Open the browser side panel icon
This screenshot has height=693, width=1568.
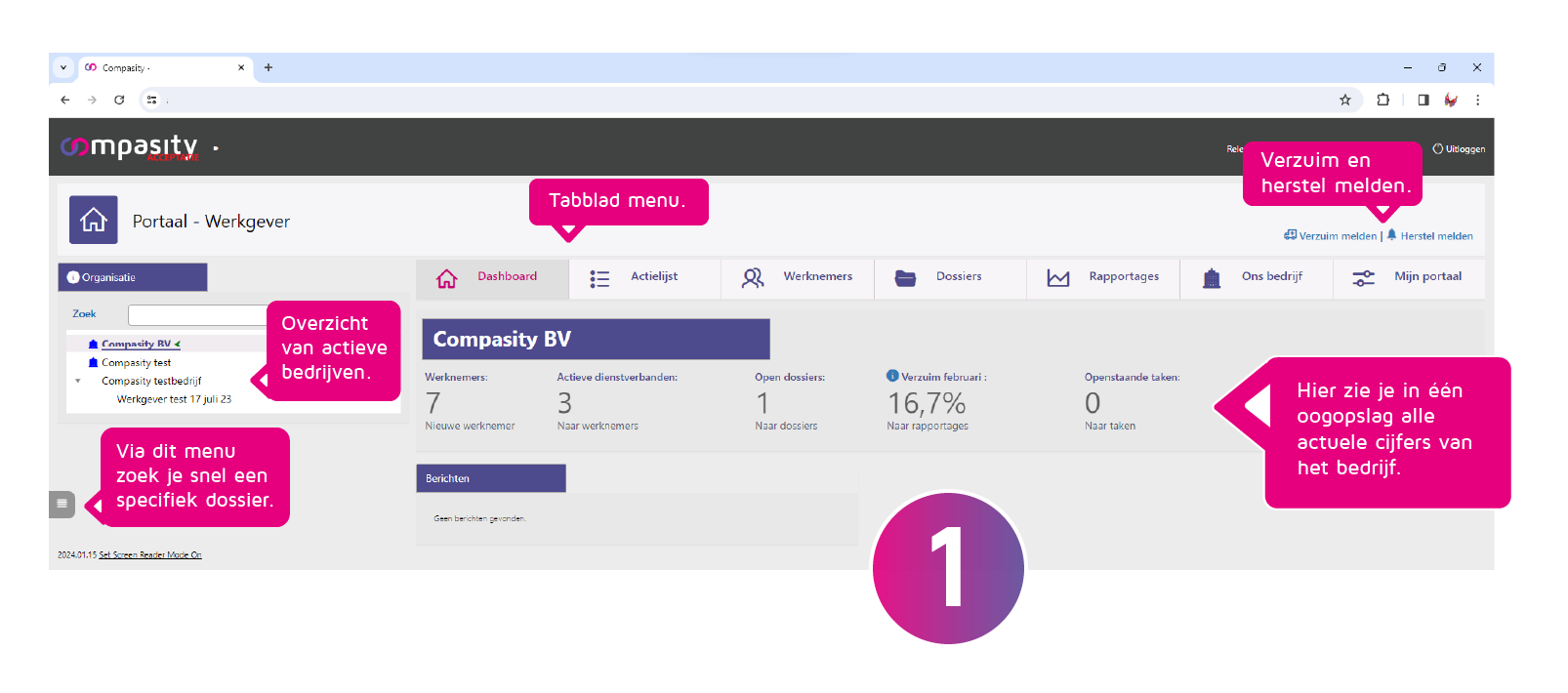[1424, 100]
